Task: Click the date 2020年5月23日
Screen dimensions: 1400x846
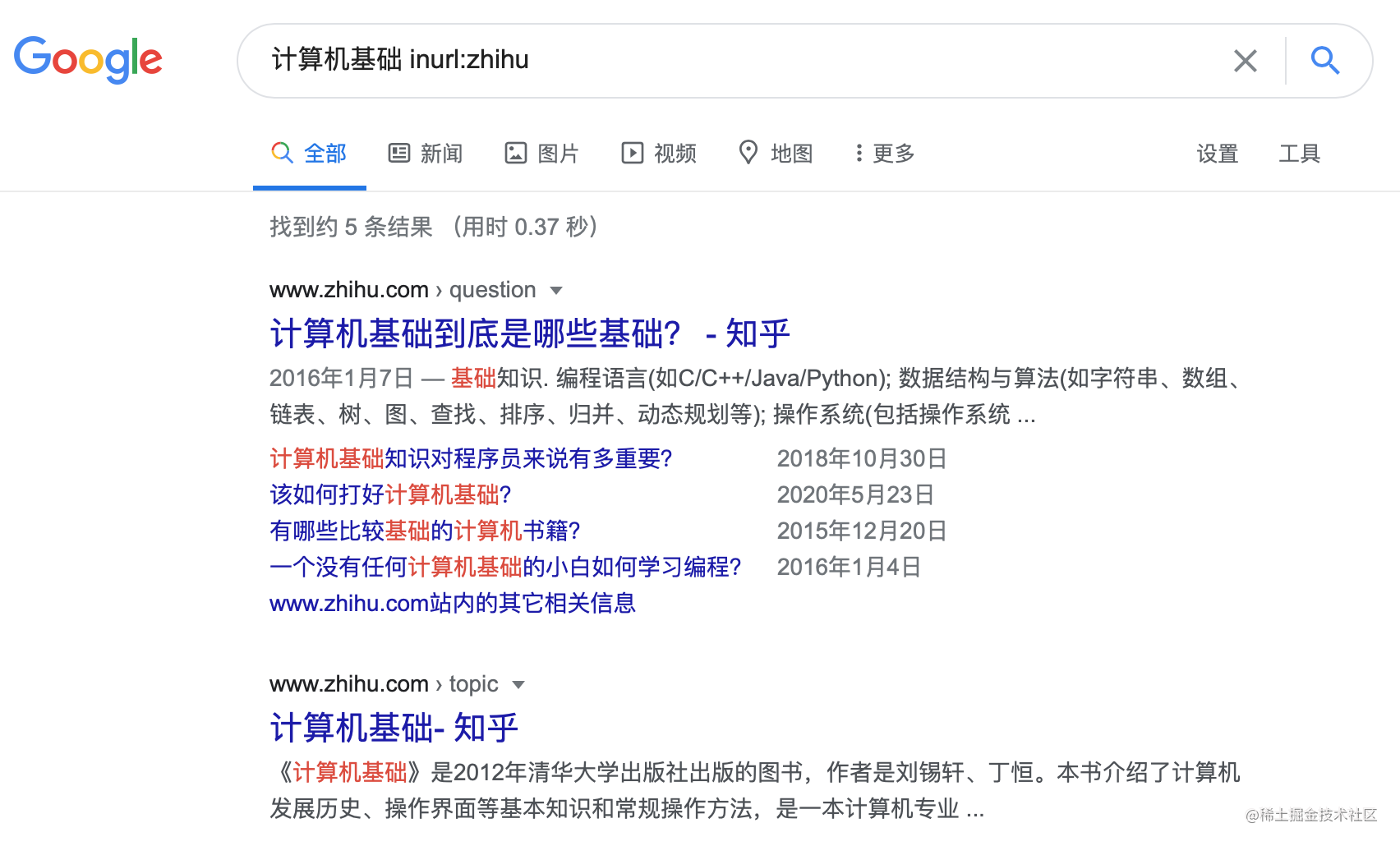Action: 855,494
